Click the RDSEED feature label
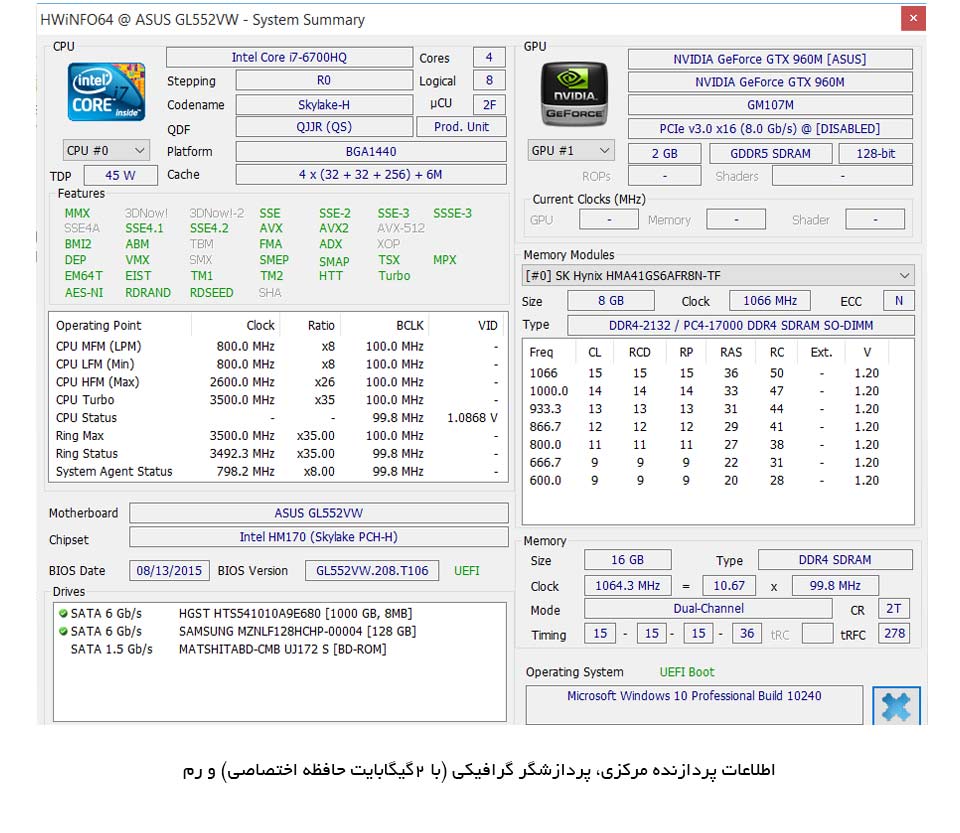The height and width of the screenshot is (833, 960). pos(211,293)
